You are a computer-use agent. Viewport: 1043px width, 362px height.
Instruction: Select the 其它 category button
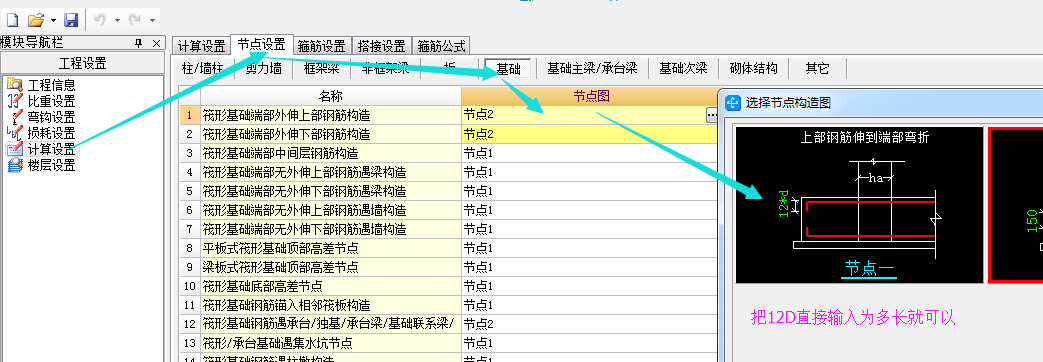click(x=818, y=68)
